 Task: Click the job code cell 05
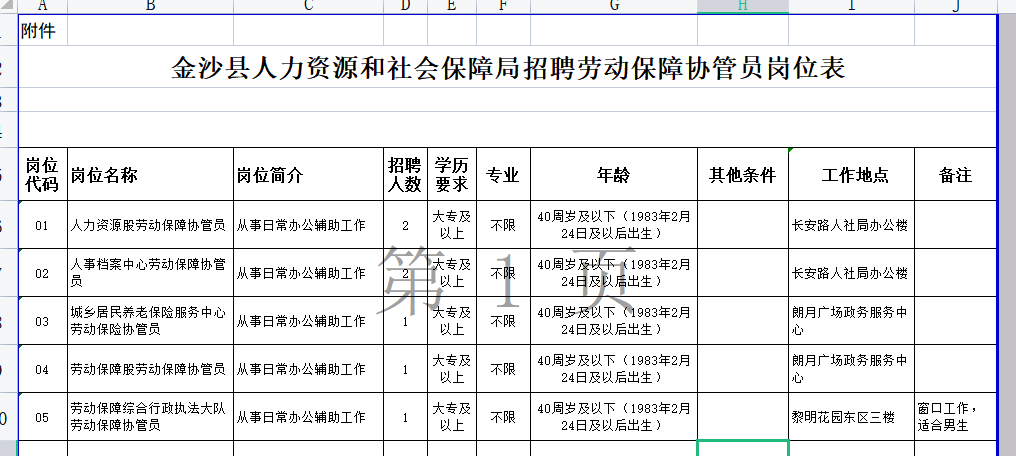(43, 417)
